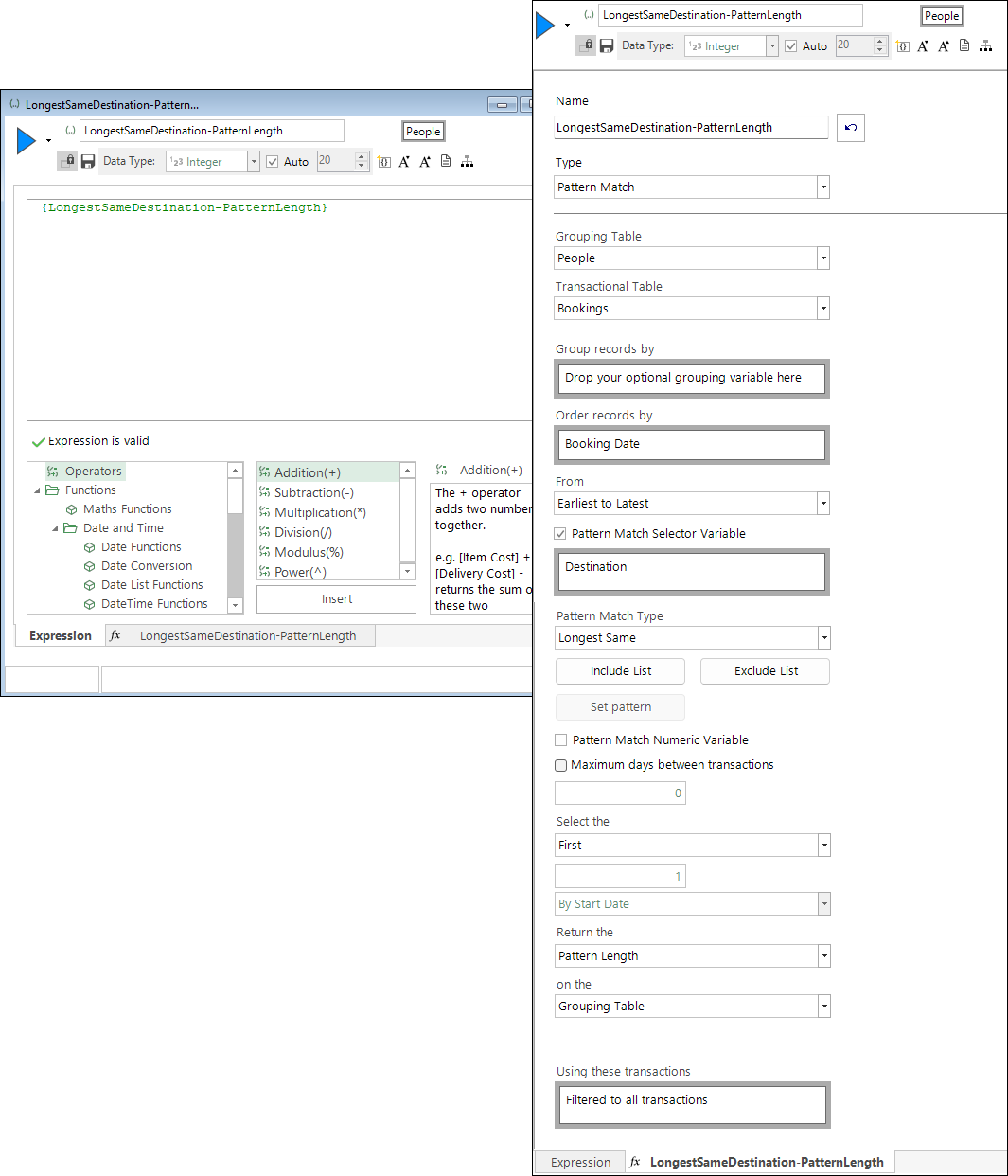This screenshot has height=1176, width=1008.
Task: Decrease font size in right panel toolbar
Action: pyautogui.click(x=923, y=46)
